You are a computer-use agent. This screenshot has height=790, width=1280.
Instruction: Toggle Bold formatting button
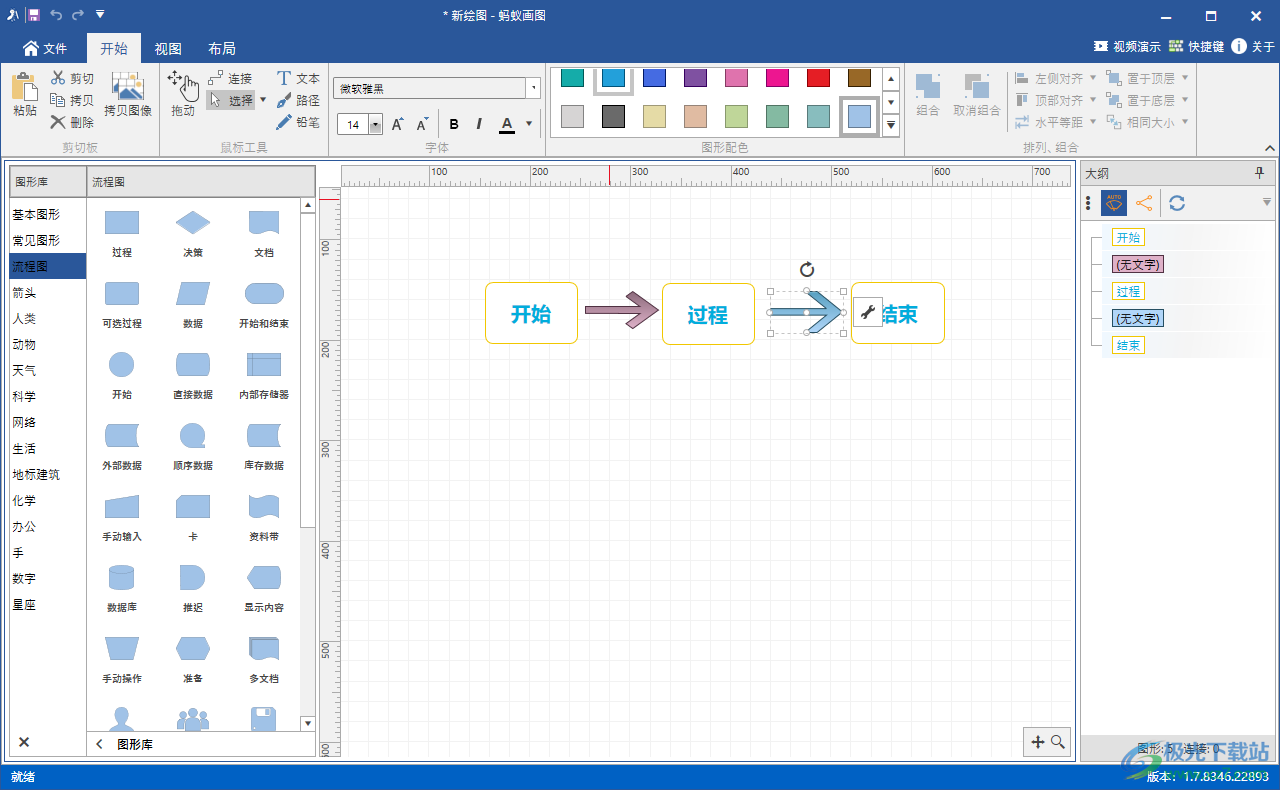(x=454, y=124)
